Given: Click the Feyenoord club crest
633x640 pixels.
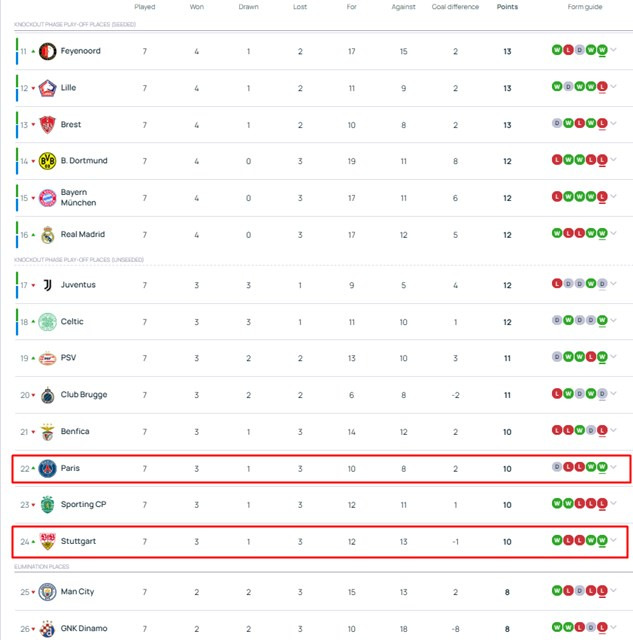Looking at the screenshot, I should point(47,51).
